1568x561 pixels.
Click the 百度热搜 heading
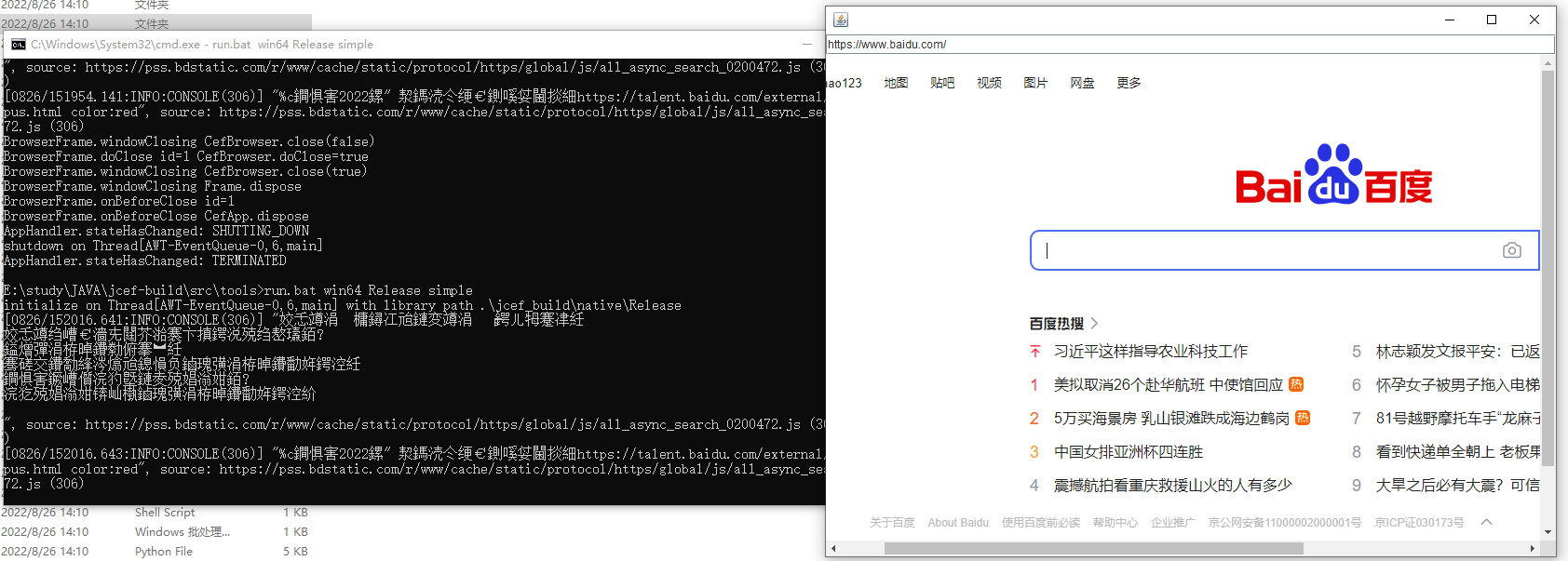point(1057,323)
